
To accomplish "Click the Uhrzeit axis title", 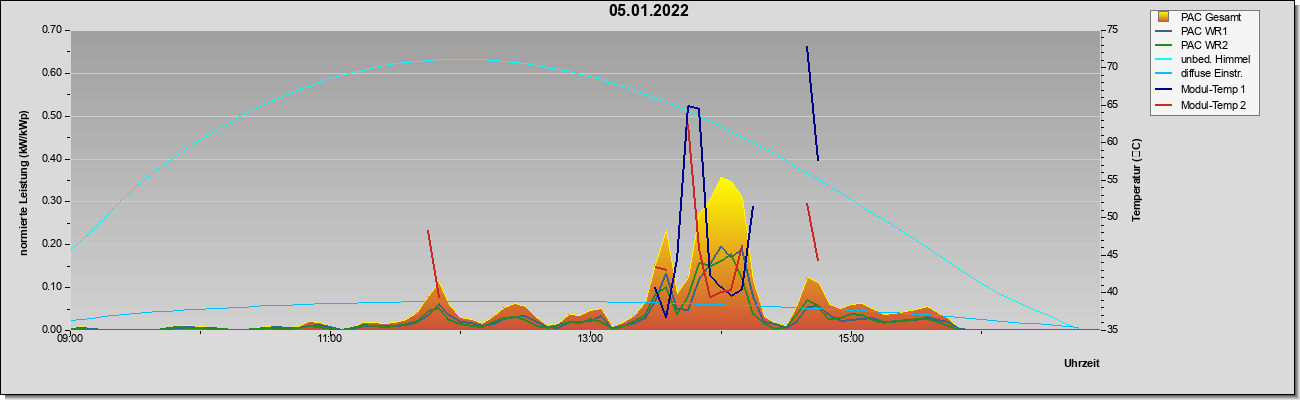I will 1081,364.
